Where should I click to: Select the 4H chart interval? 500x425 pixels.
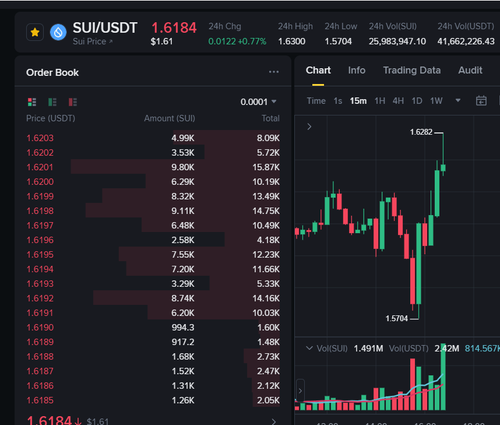tap(398, 101)
